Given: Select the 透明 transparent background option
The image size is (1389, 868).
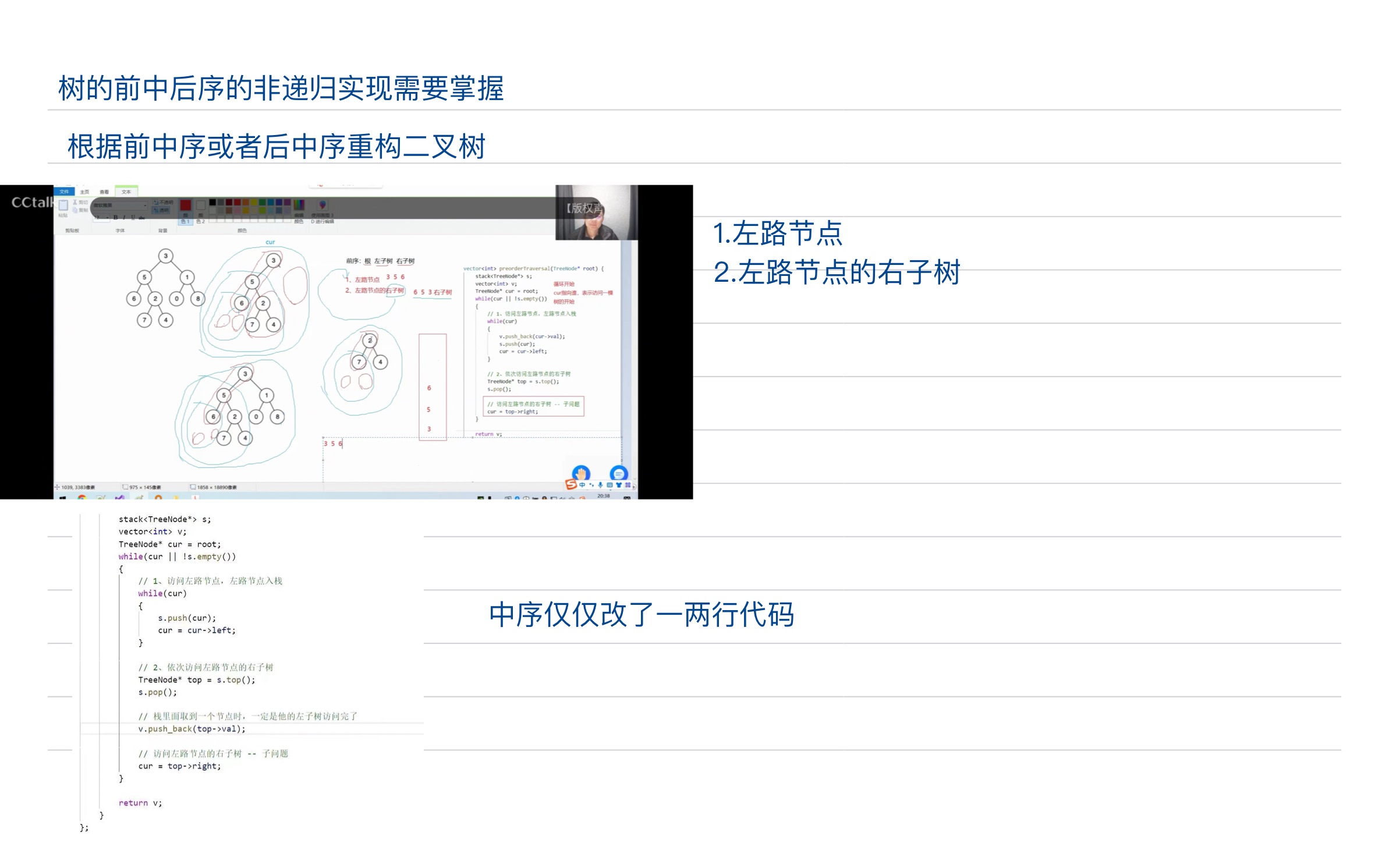Looking at the screenshot, I should pyautogui.click(x=161, y=210).
